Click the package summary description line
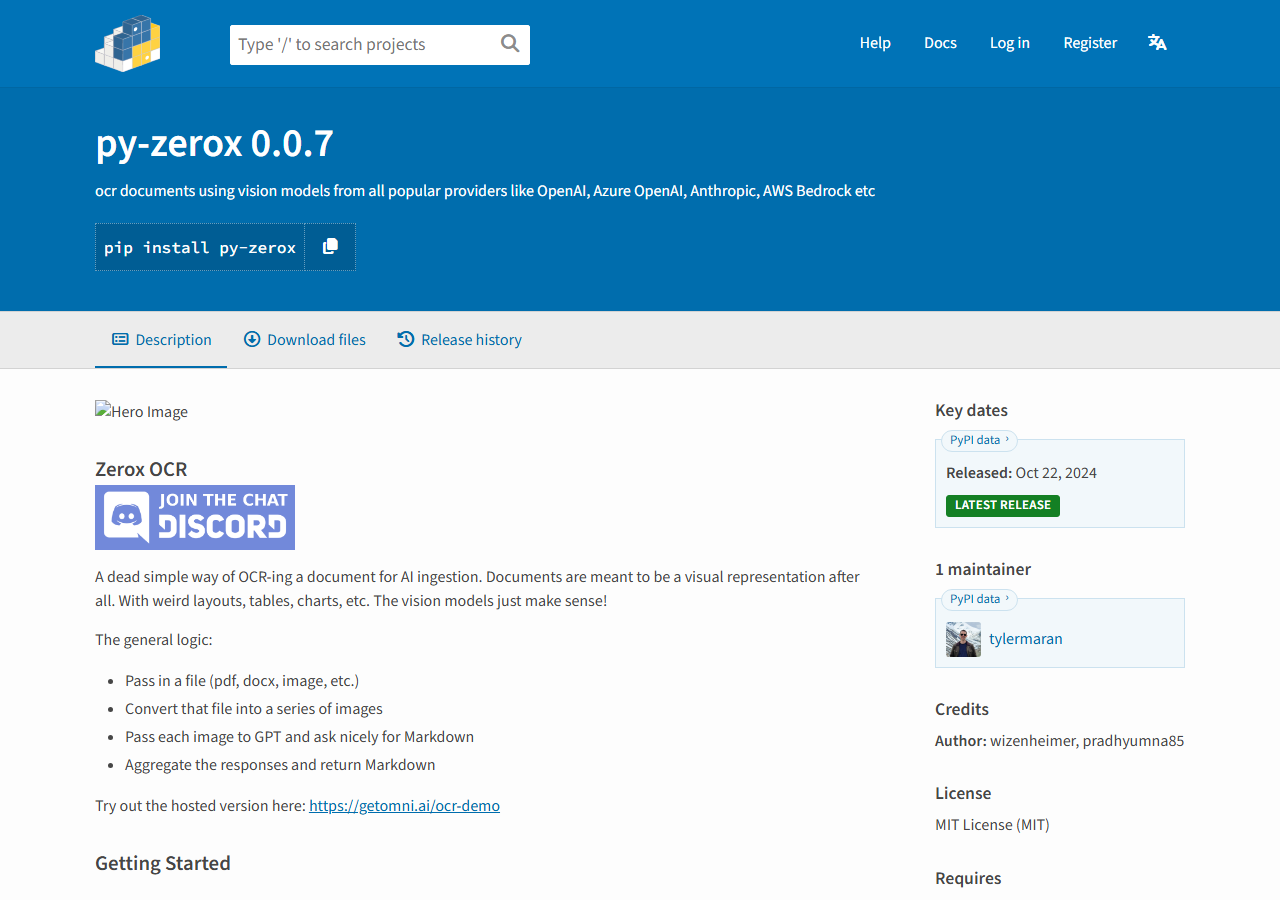Screen dimensions: 1280x900 485,191
